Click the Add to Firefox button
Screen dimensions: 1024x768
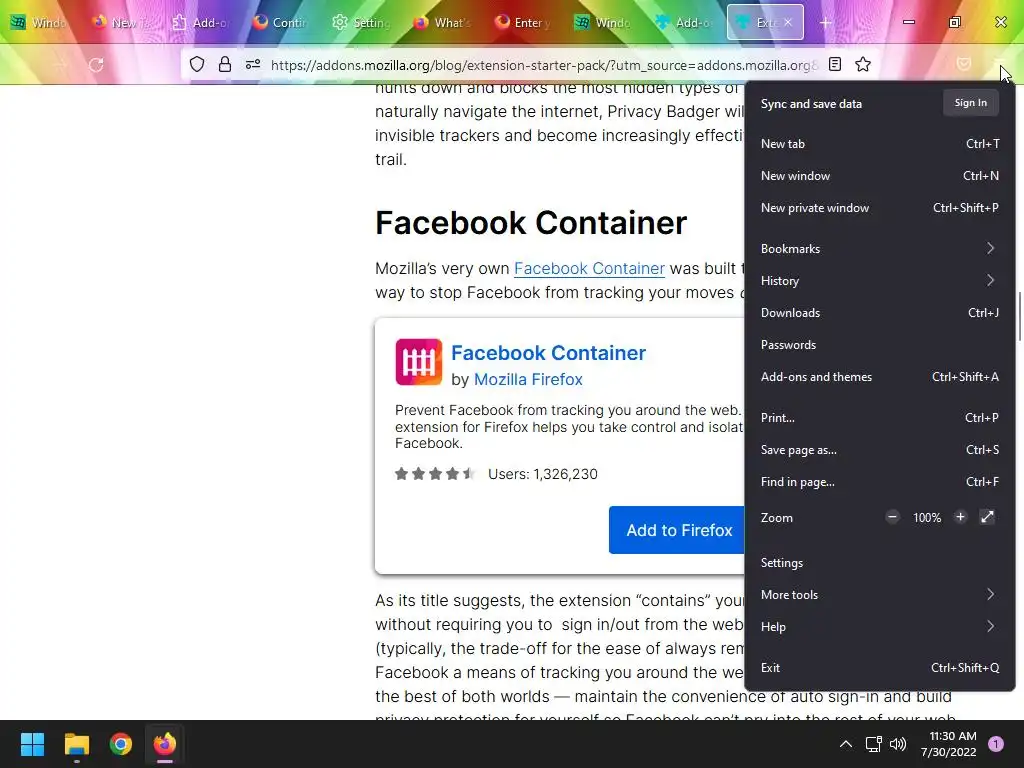pos(677,530)
